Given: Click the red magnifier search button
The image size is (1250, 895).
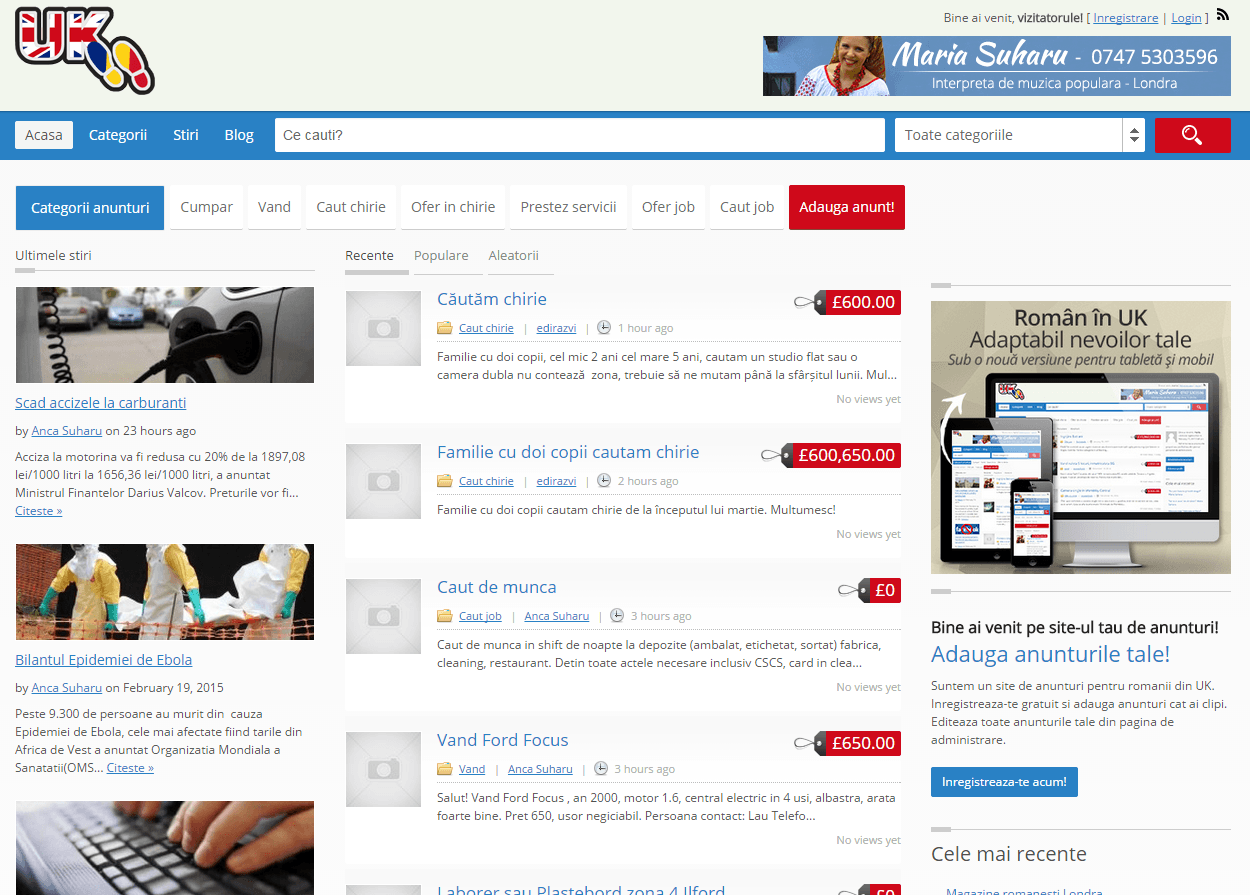Looking at the screenshot, I should [1192, 135].
